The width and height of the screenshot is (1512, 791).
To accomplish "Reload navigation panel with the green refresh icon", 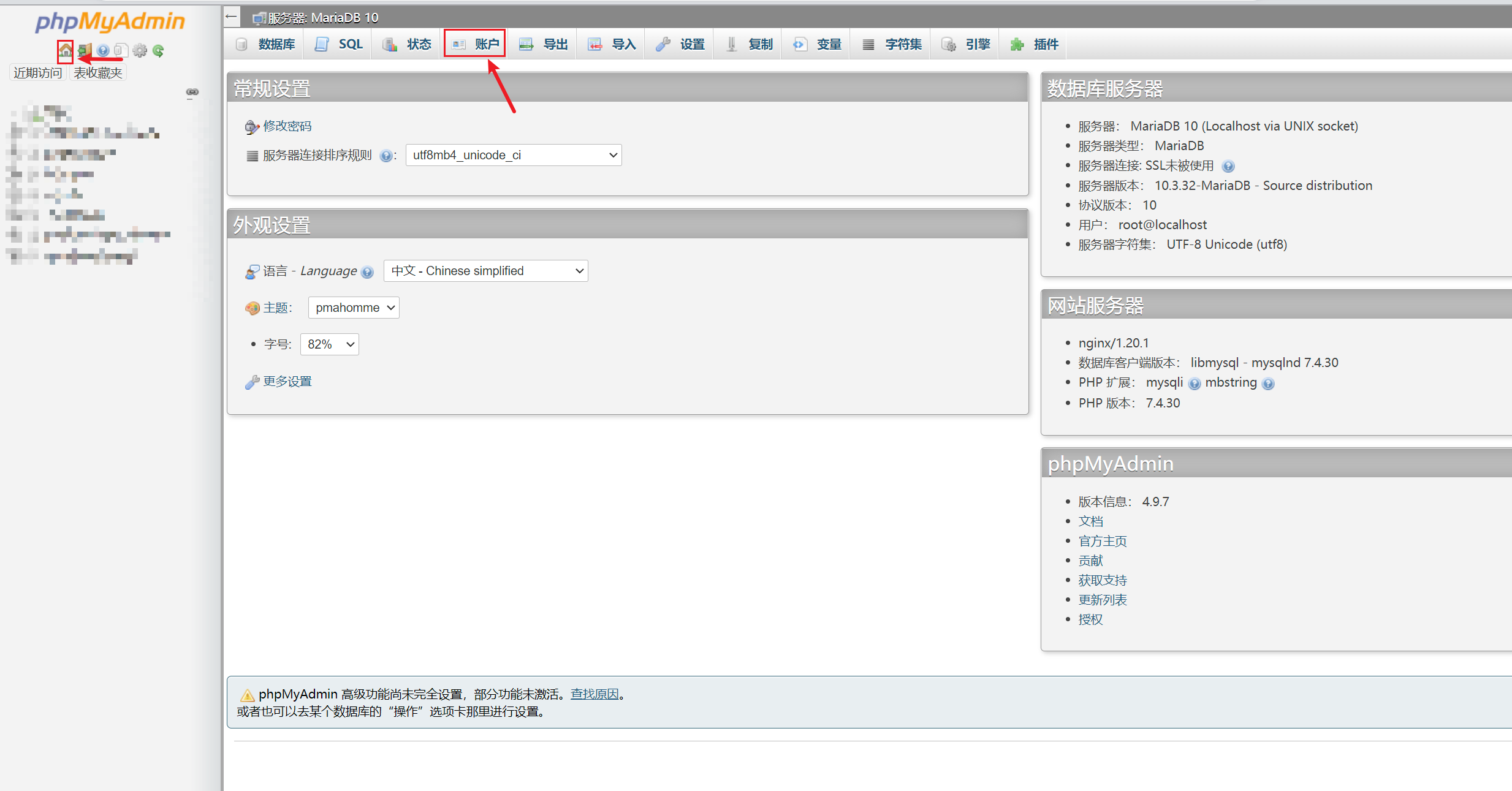I will (x=158, y=50).
